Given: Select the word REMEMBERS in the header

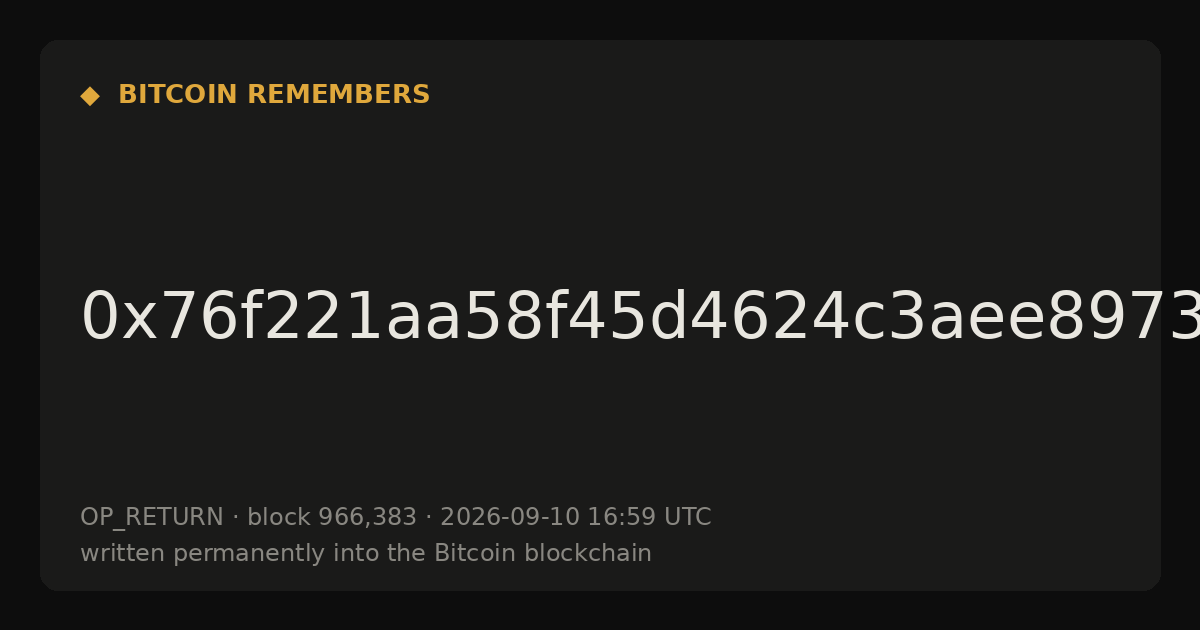Looking at the screenshot, I should coord(338,95).
